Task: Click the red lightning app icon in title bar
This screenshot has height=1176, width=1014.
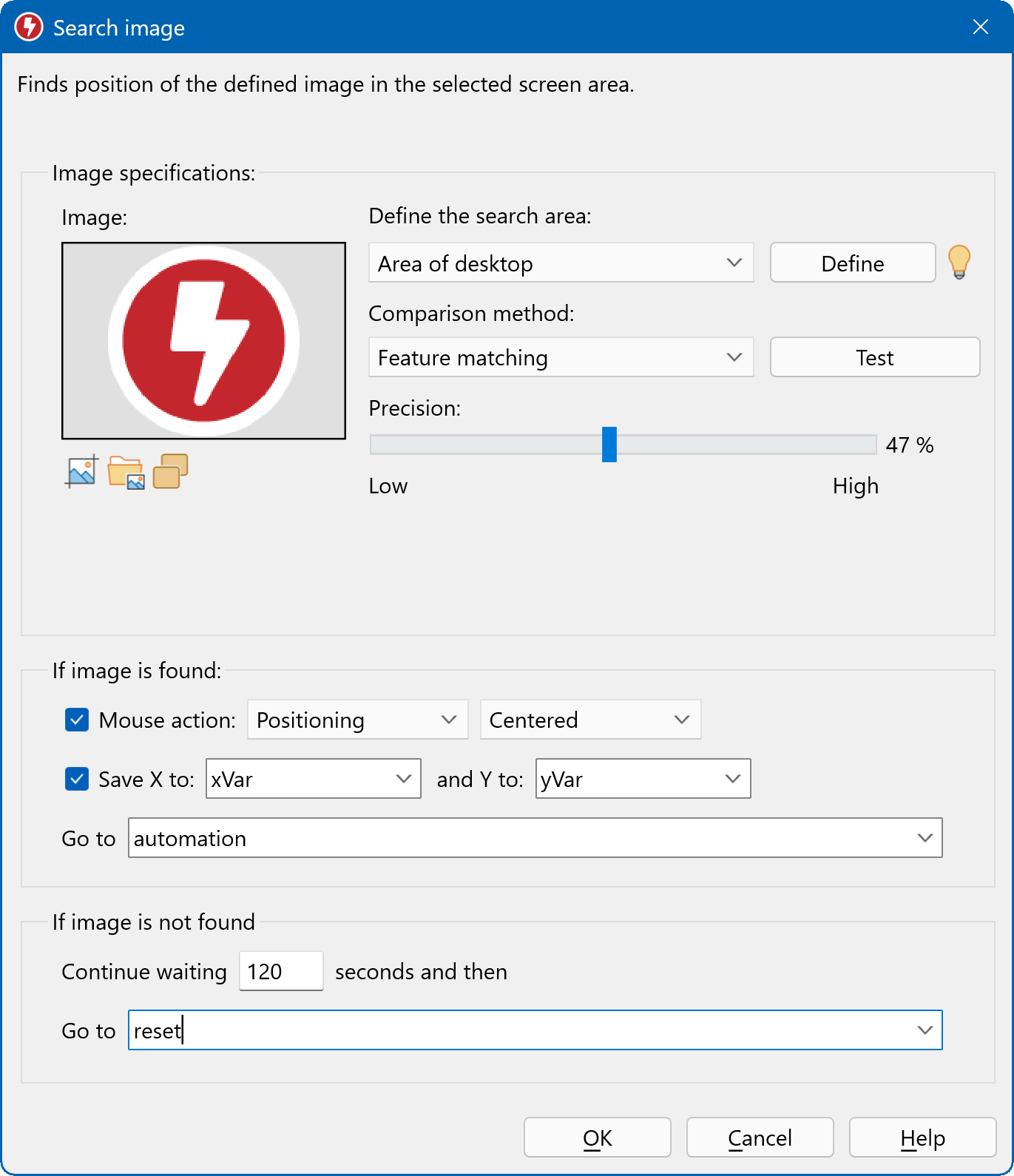Action: pos(29,27)
